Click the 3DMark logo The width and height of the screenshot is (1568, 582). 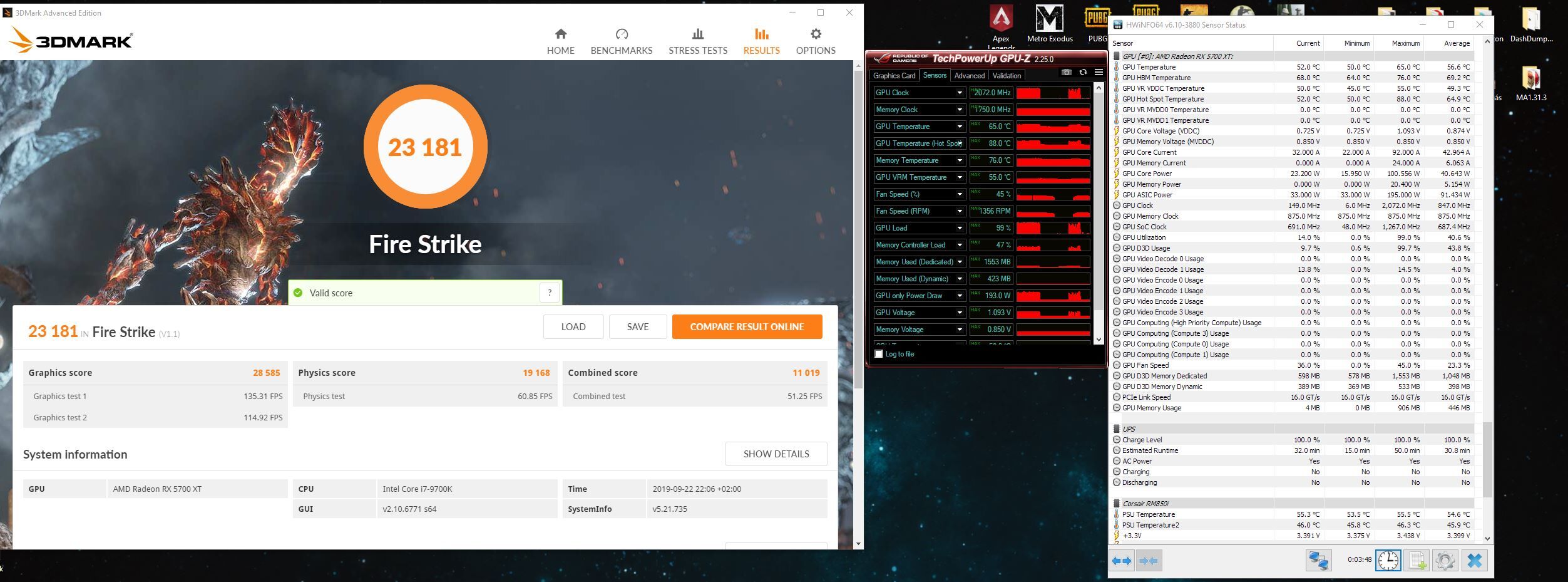[71, 40]
